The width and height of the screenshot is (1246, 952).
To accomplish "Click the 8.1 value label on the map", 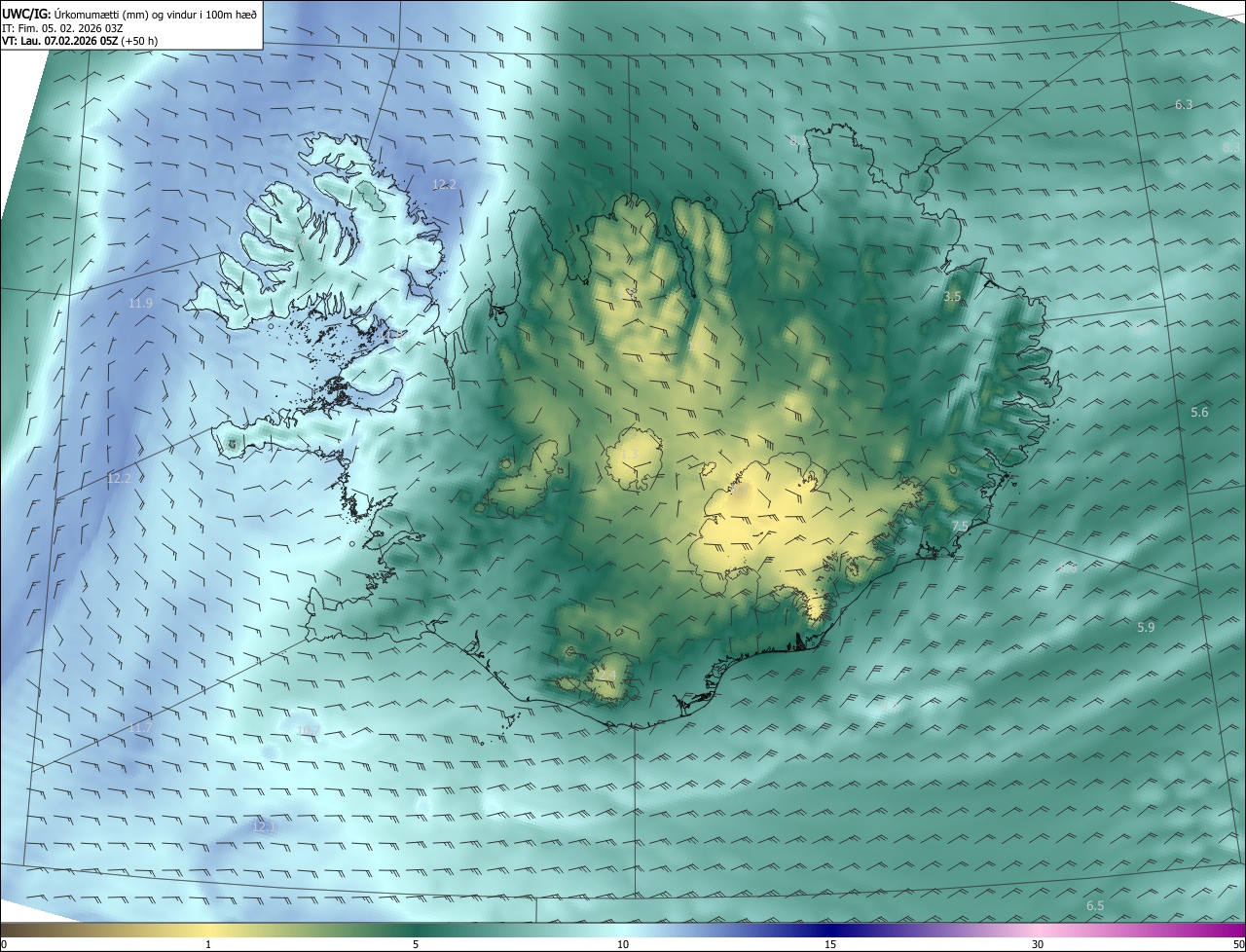I will [x=798, y=141].
